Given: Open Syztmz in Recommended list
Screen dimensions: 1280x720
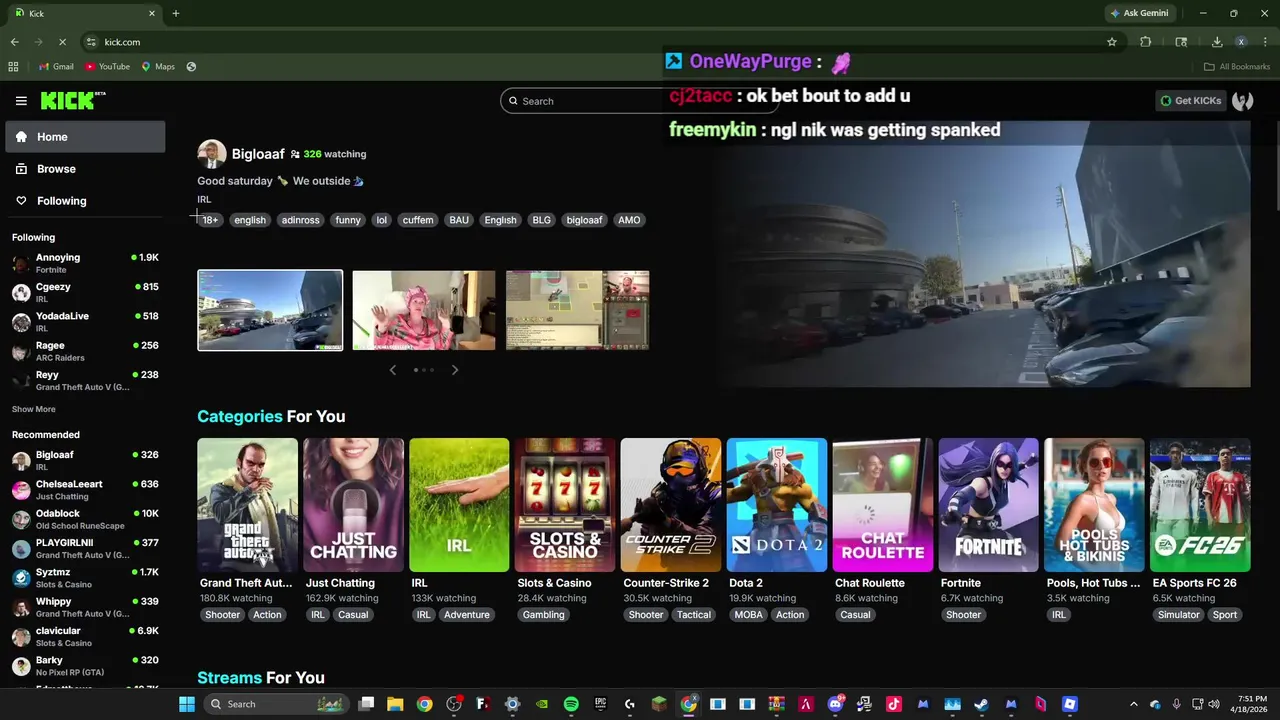Looking at the screenshot, I should [85, 578].
